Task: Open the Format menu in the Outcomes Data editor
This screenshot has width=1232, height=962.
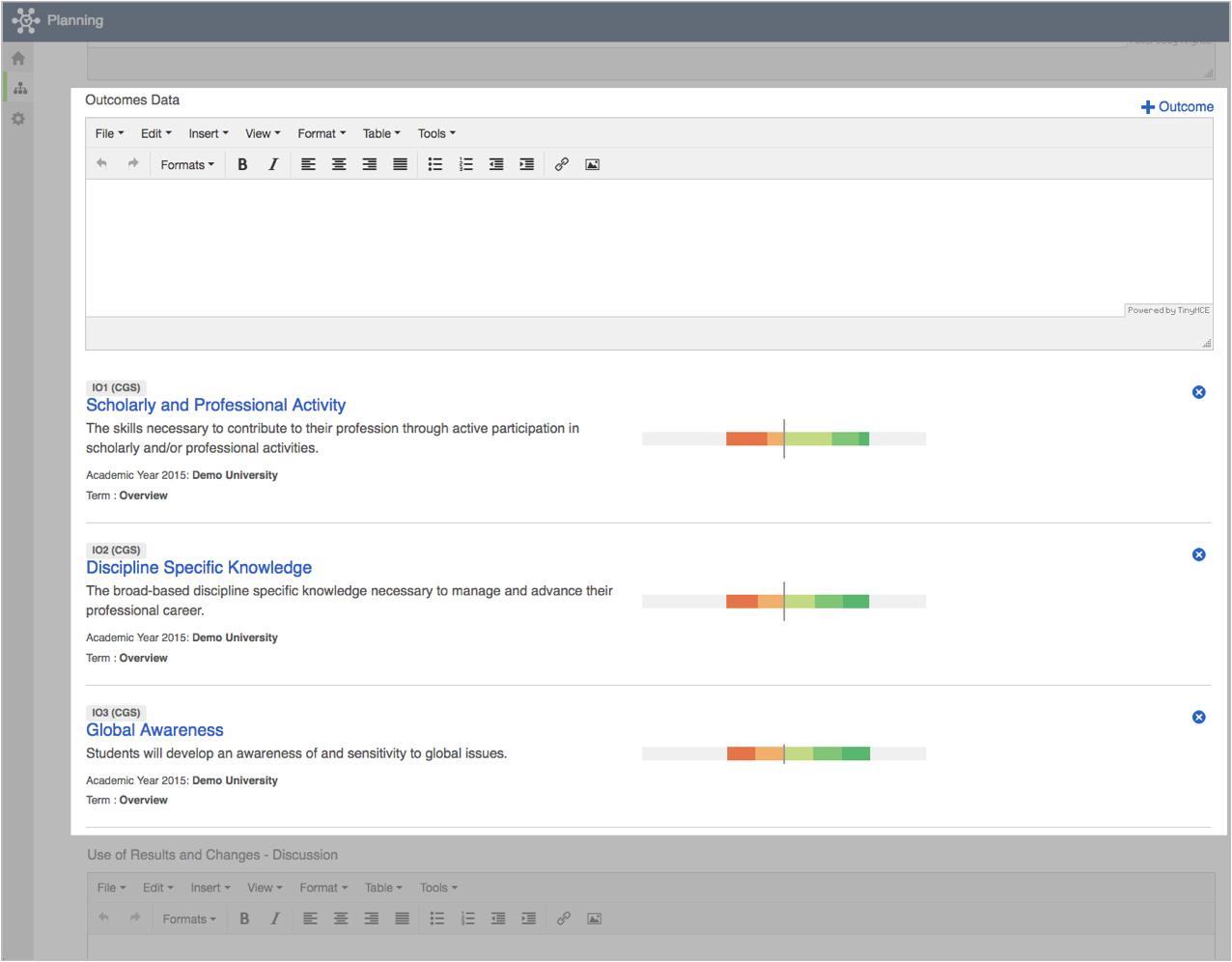Action: click(x=322, y=133)
